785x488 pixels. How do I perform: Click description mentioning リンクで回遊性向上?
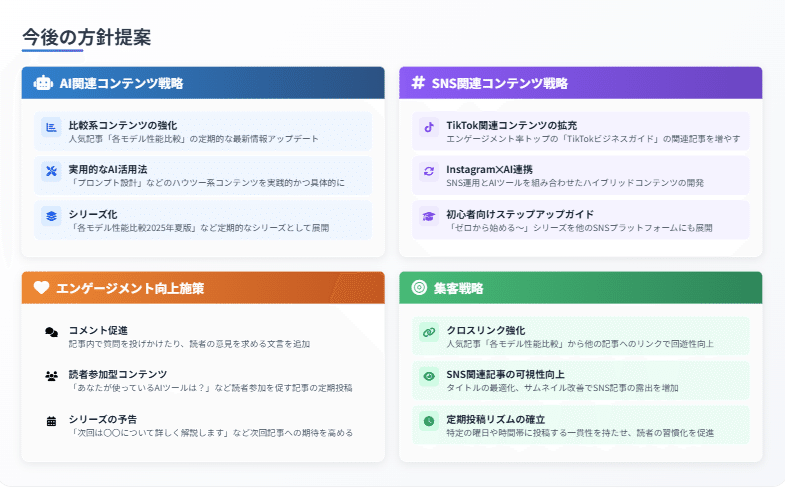point(580,344)
